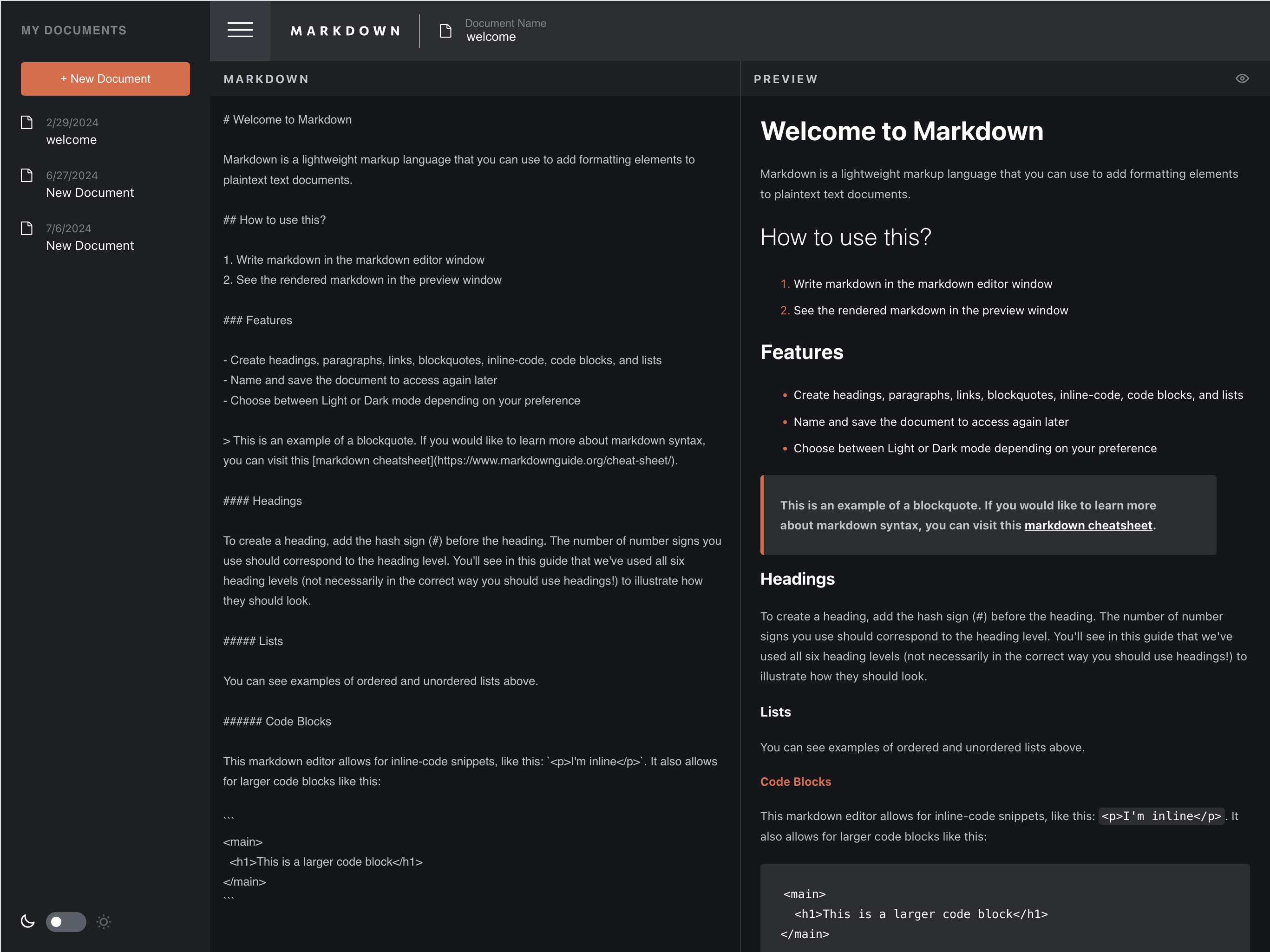Click 'Welcome to Markdown' heading in preview

click(x=902, y=131)
